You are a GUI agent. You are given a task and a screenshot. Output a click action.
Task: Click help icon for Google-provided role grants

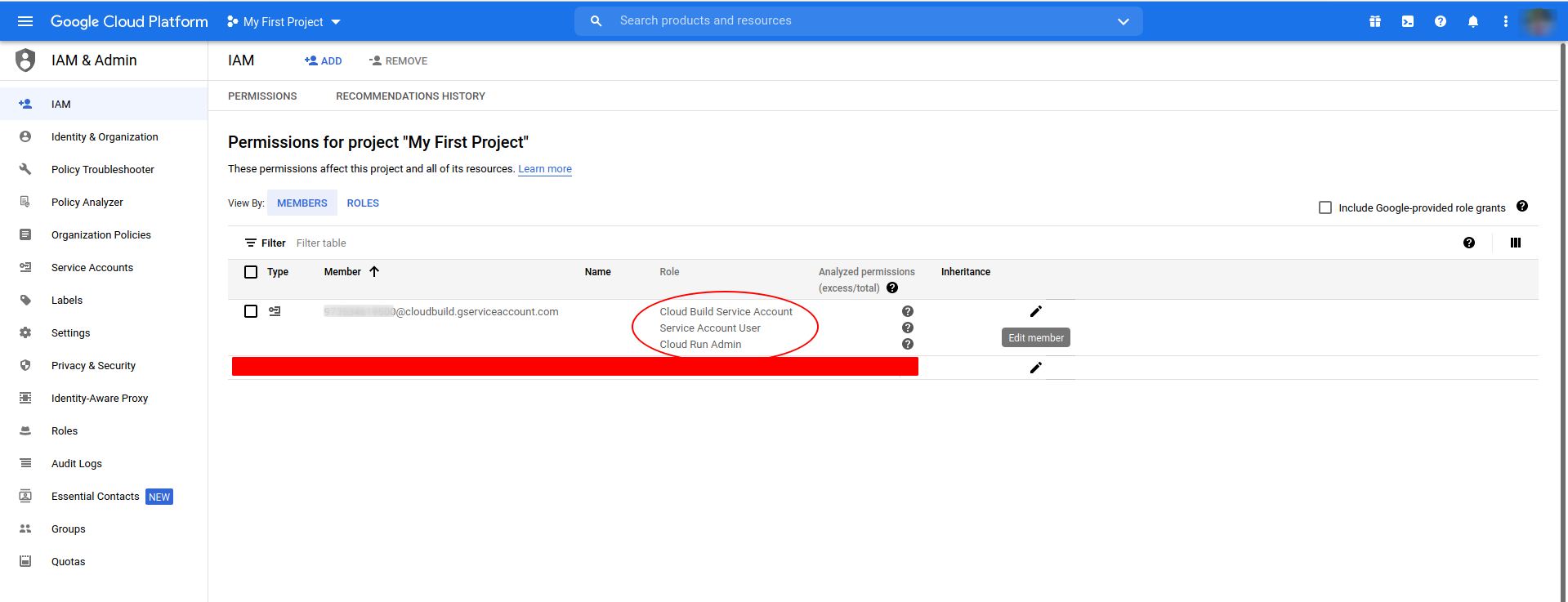1522,206
